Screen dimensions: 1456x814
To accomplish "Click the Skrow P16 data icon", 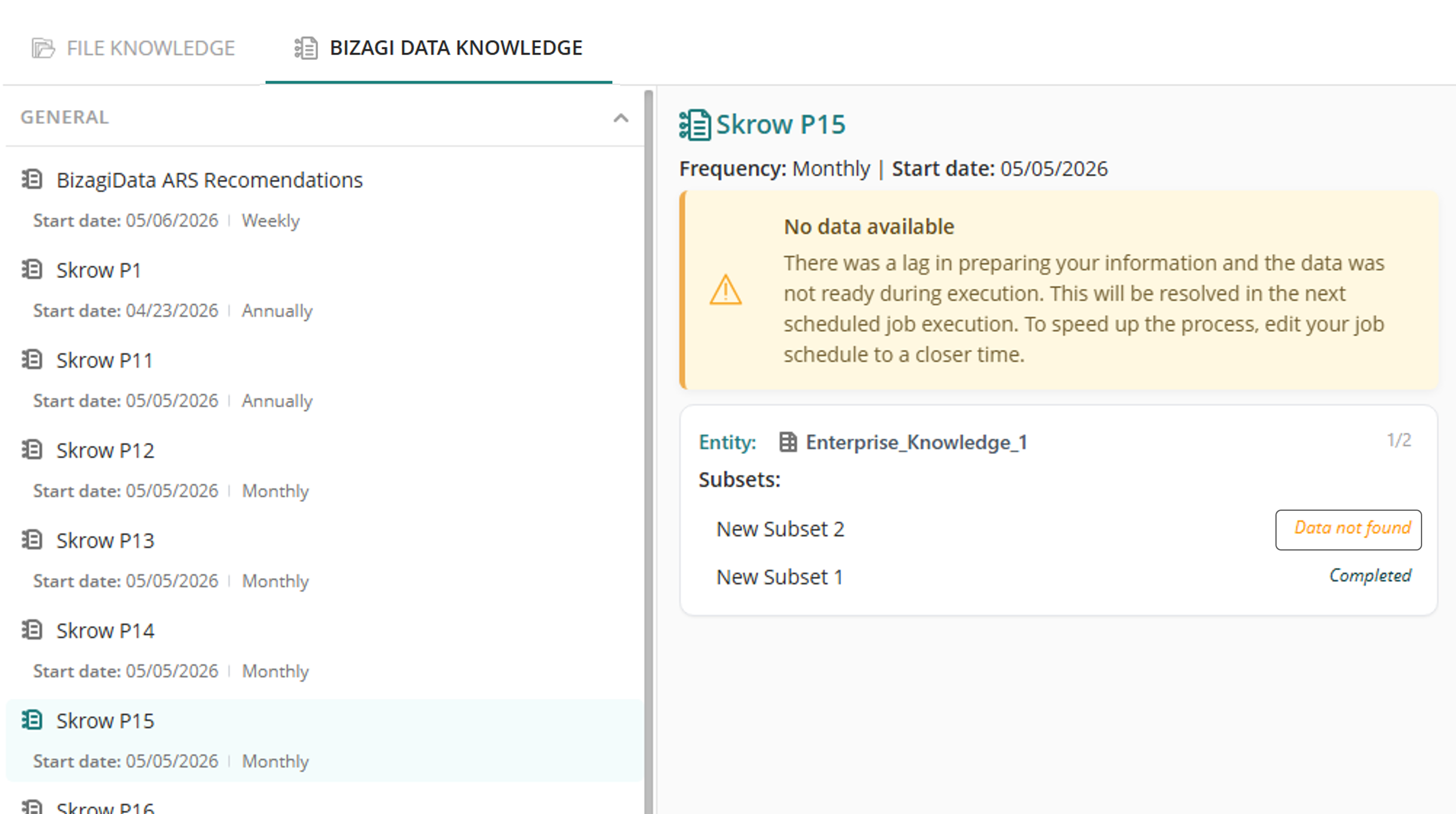I will tap(32, 807).
